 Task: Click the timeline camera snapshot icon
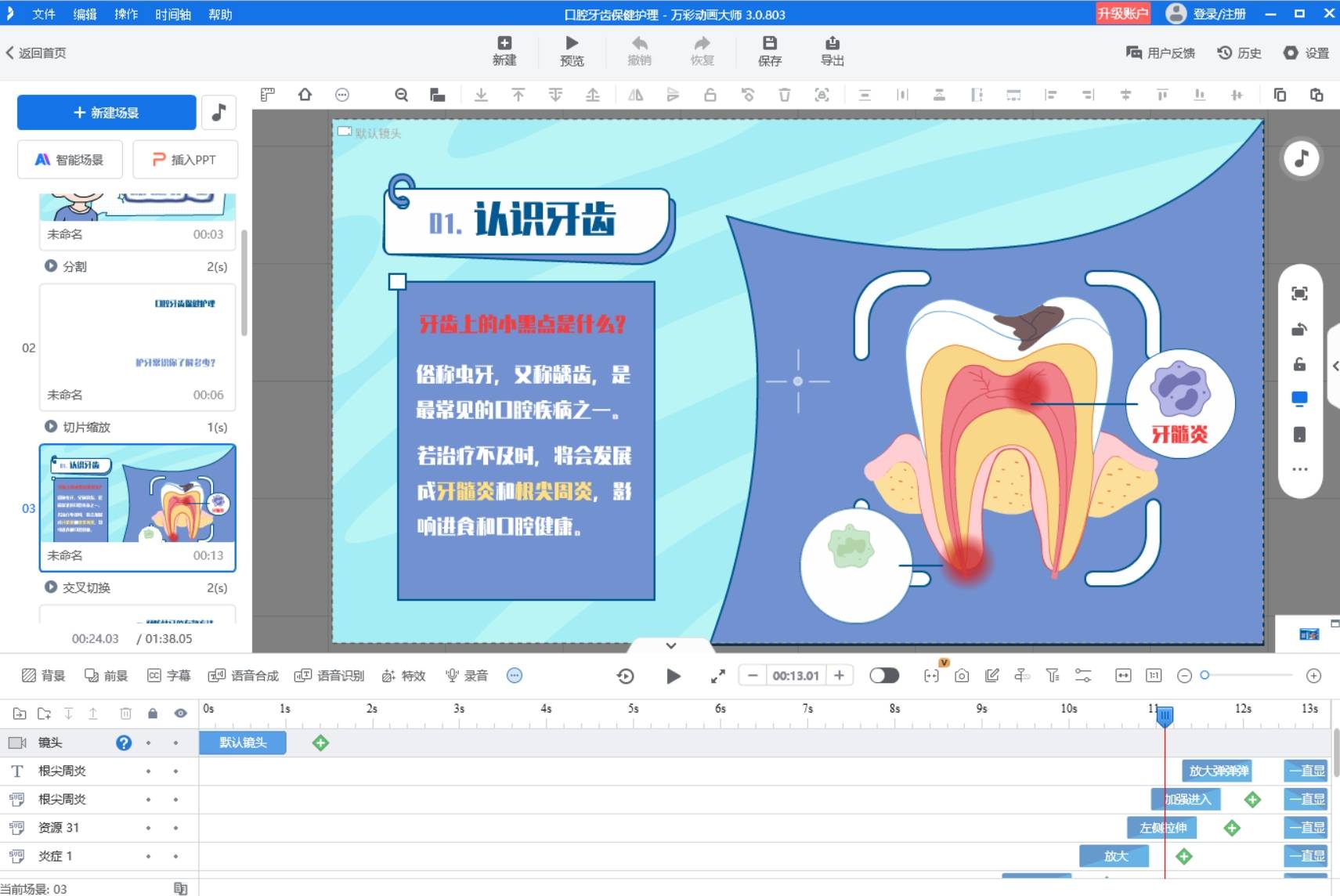pos(962,676)
